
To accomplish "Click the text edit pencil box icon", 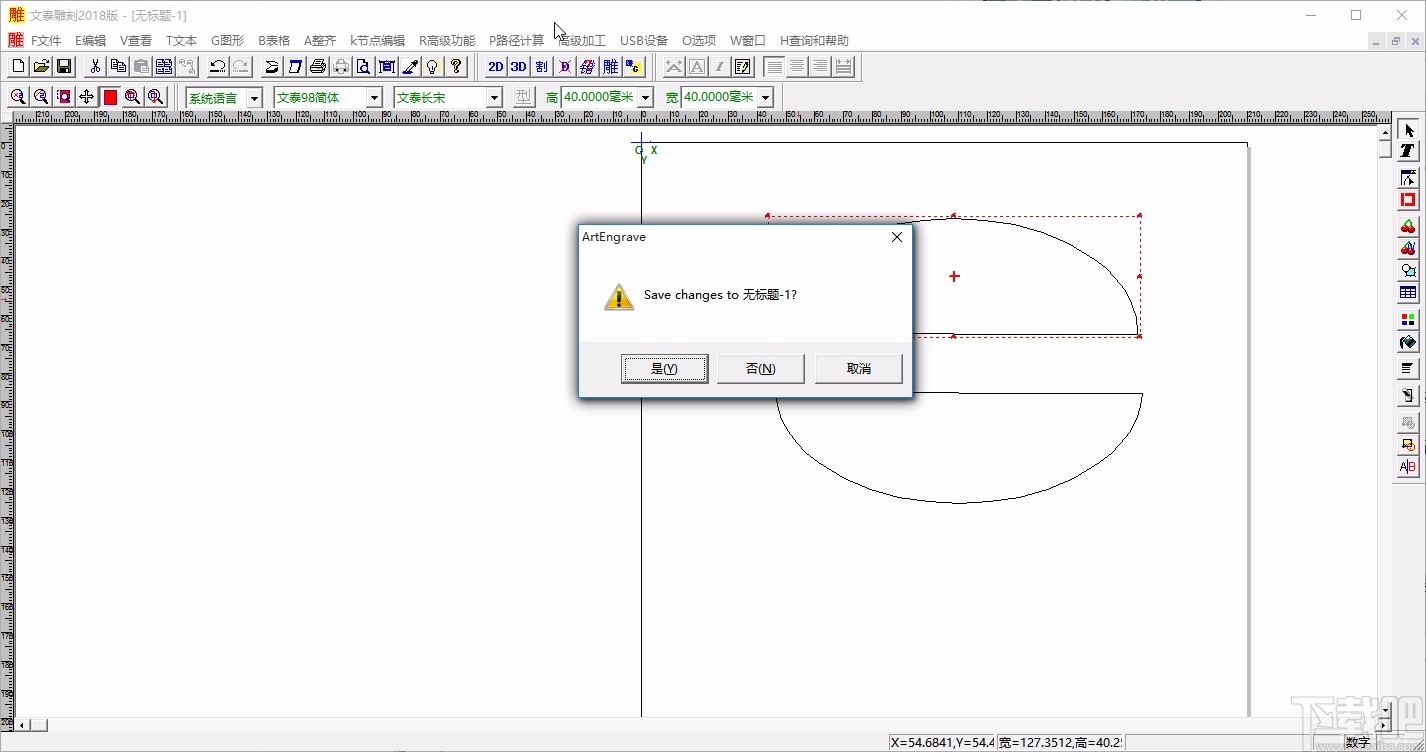I will click(x=743, y=67).
